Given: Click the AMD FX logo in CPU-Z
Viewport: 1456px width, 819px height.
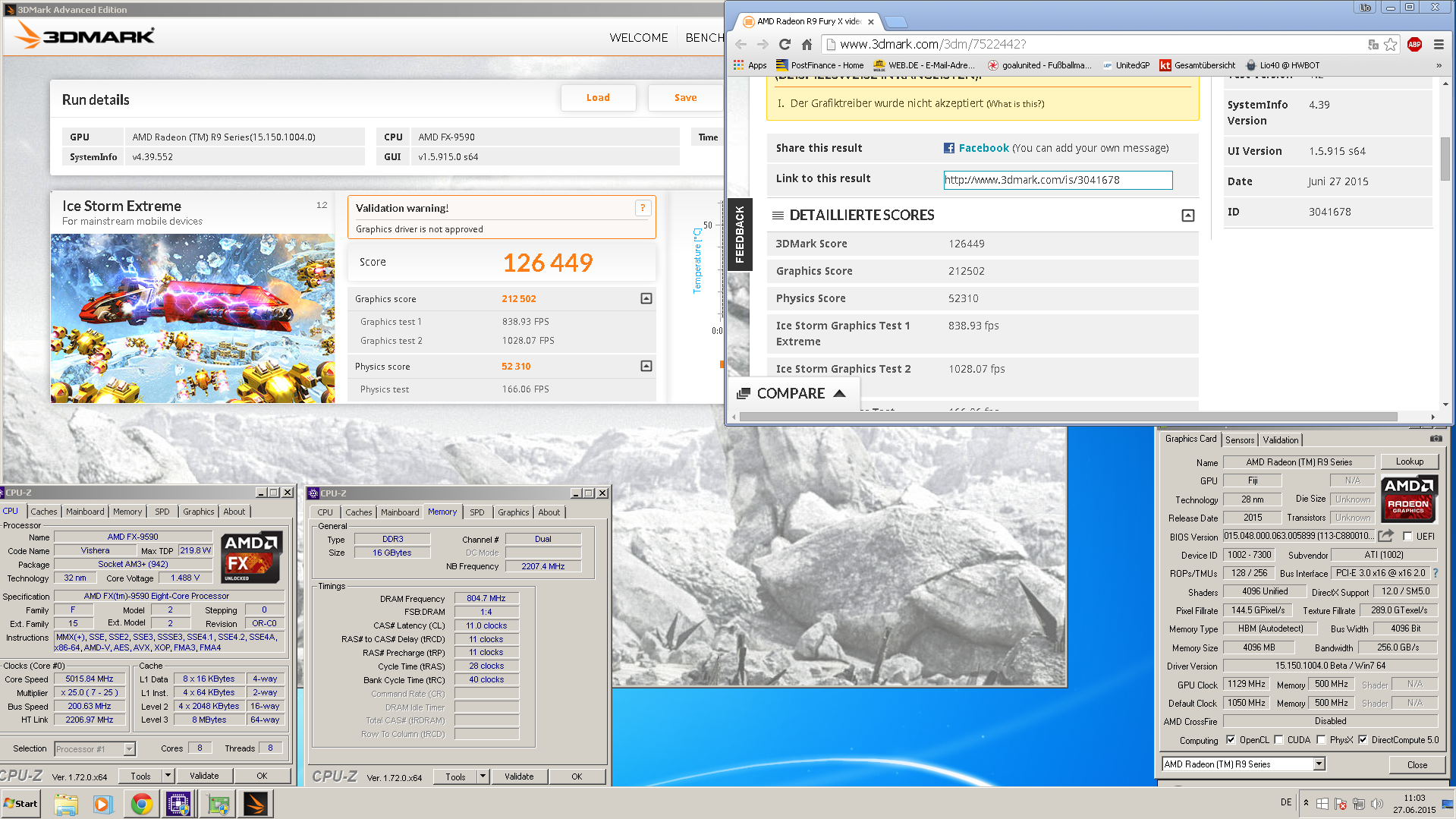Looking at the screenshot, I should point(253,556).
